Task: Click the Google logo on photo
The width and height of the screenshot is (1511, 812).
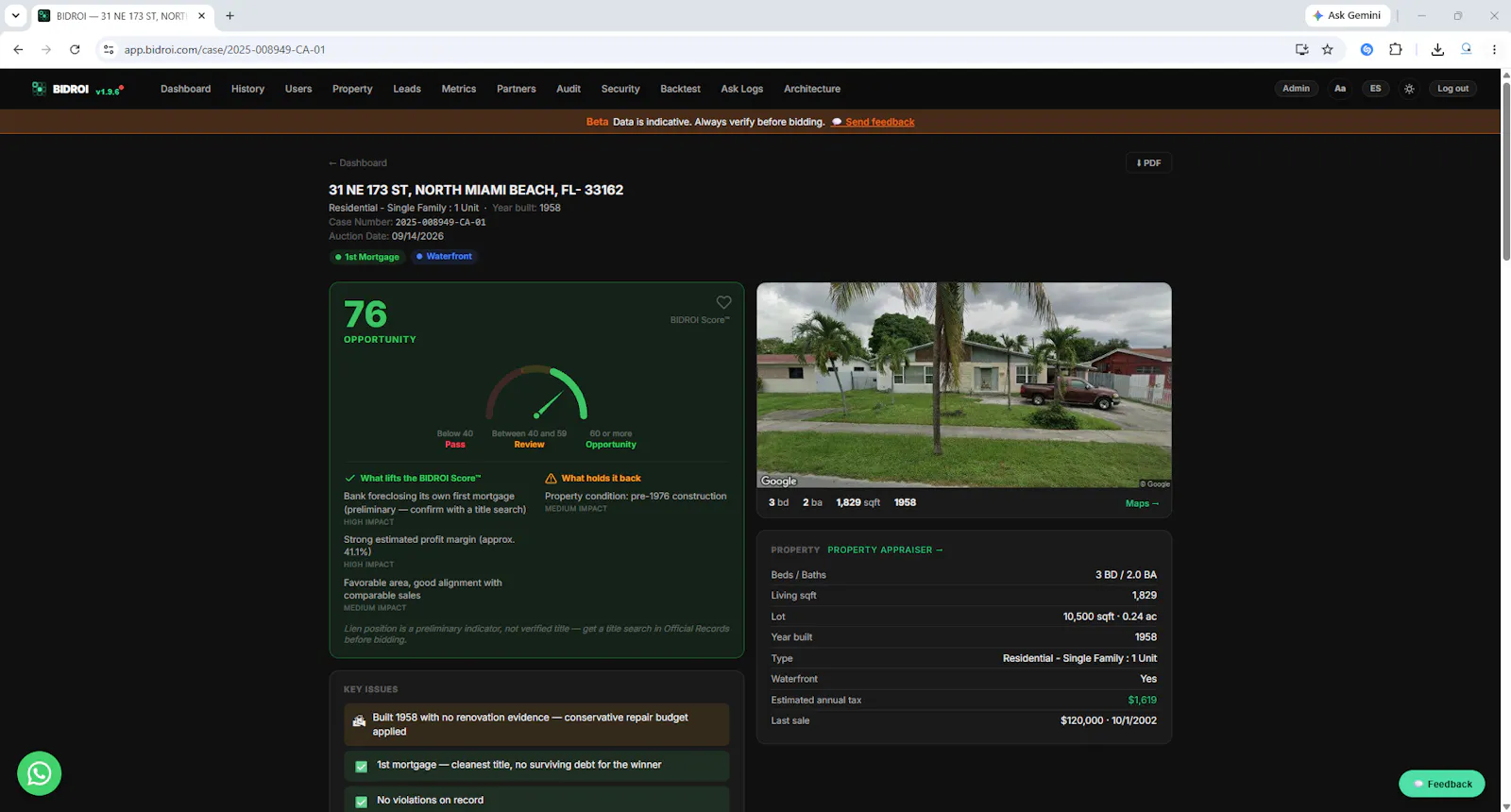Action: coord(779,481)
